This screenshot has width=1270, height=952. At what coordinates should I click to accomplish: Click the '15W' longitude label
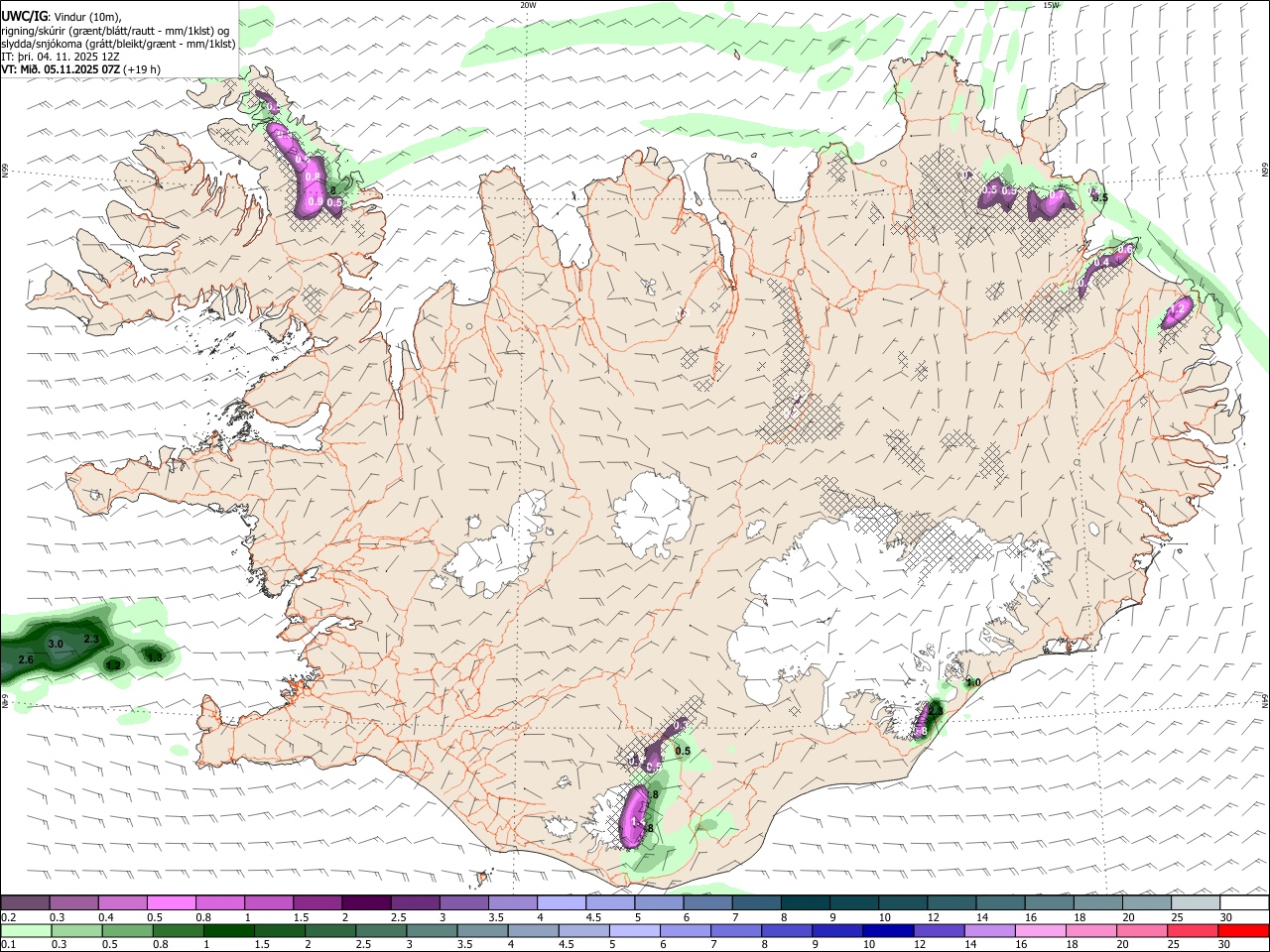pyautogui.click(x=1051, y=5)
